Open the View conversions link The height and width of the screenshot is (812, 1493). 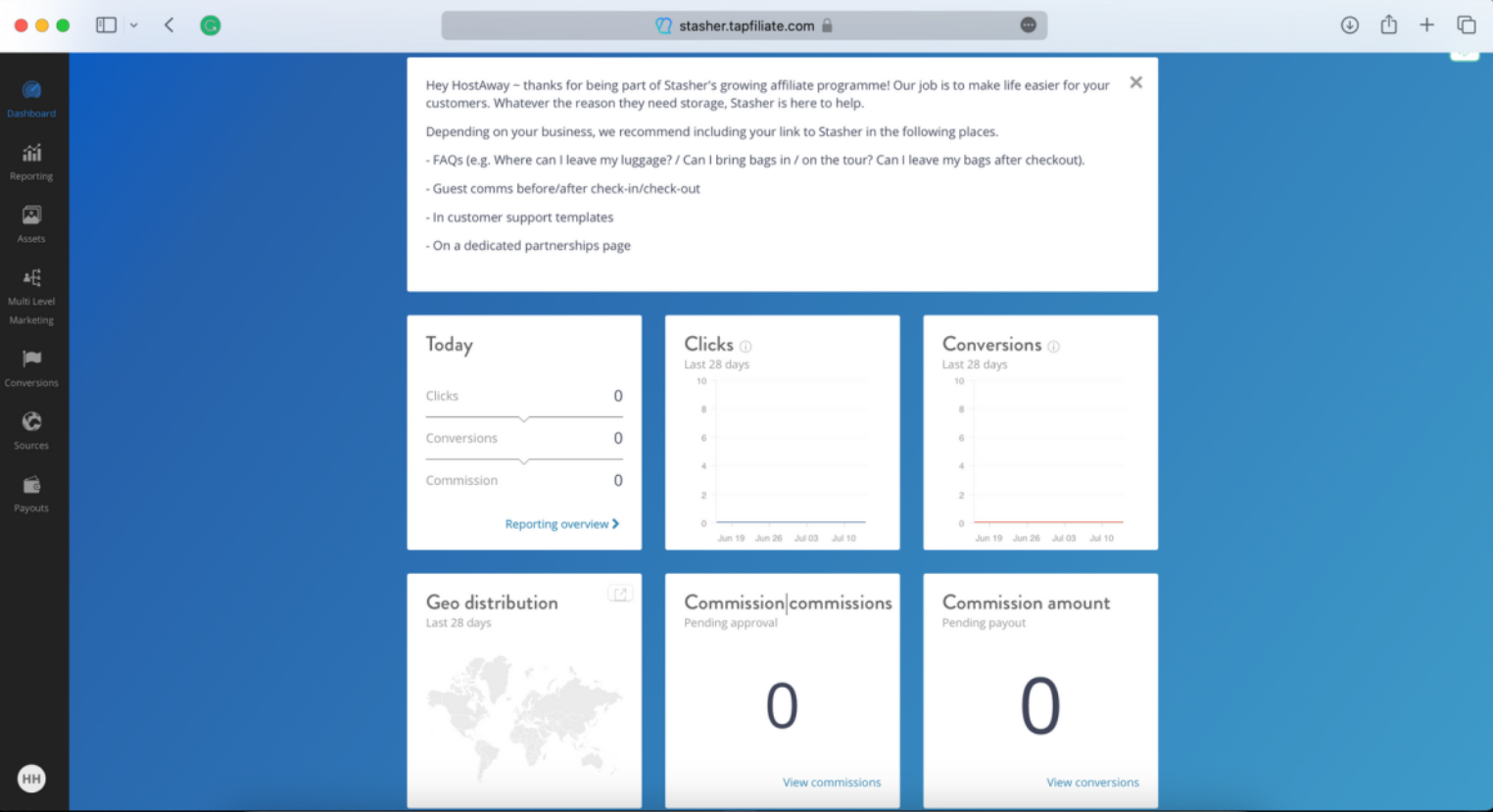[x=1092, y=783]
